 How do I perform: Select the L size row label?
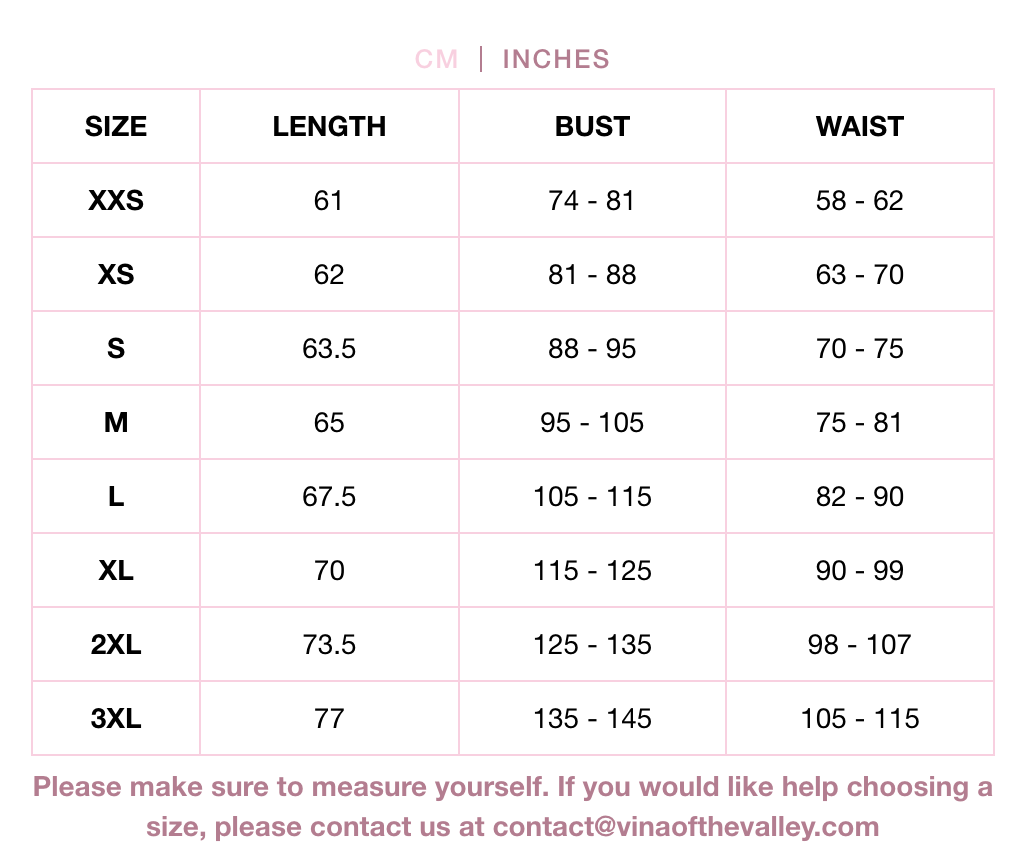tap(116, 497)
